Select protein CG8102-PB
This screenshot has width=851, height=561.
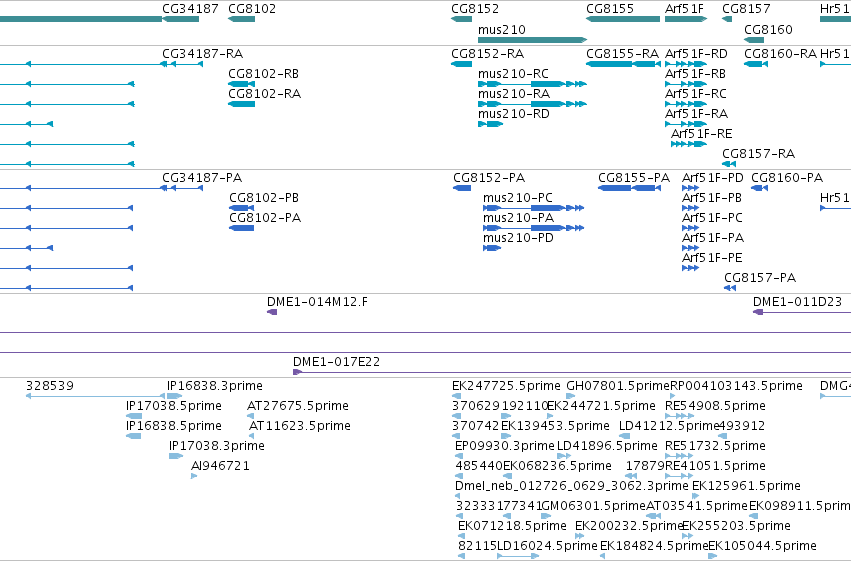point(264,198)
